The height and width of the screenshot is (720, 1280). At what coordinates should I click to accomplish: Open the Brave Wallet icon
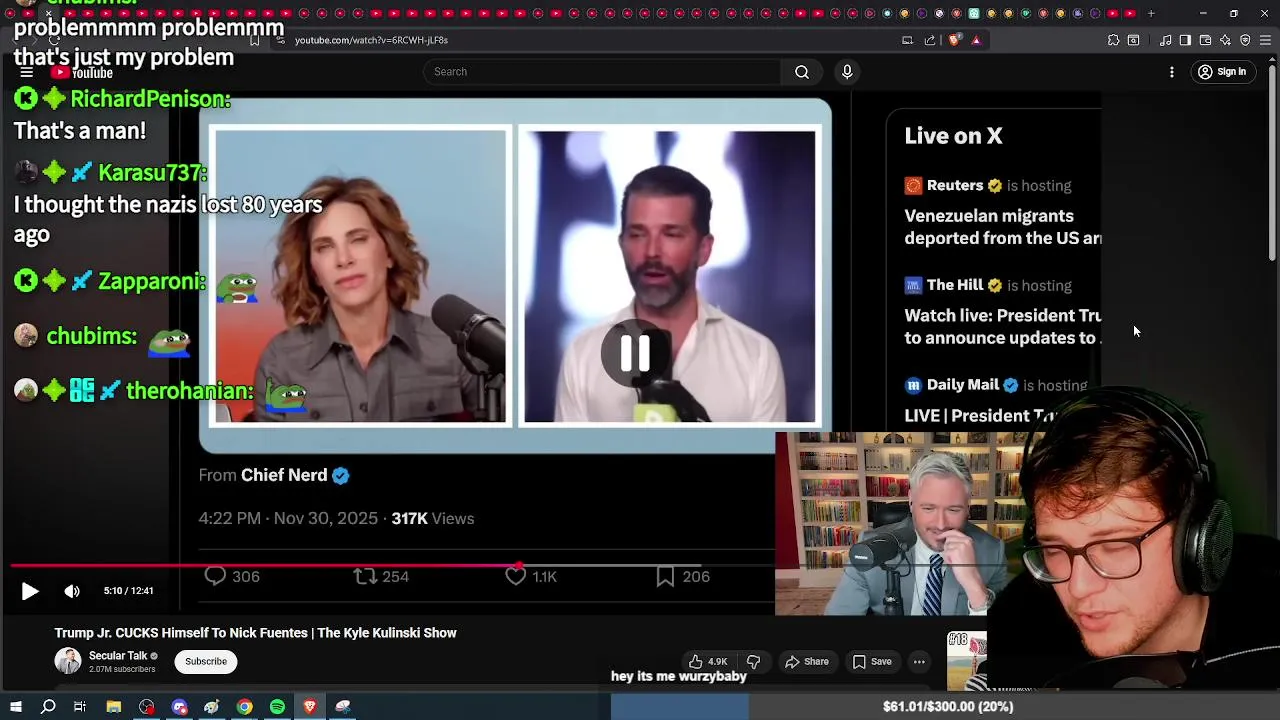(1205, 40)
